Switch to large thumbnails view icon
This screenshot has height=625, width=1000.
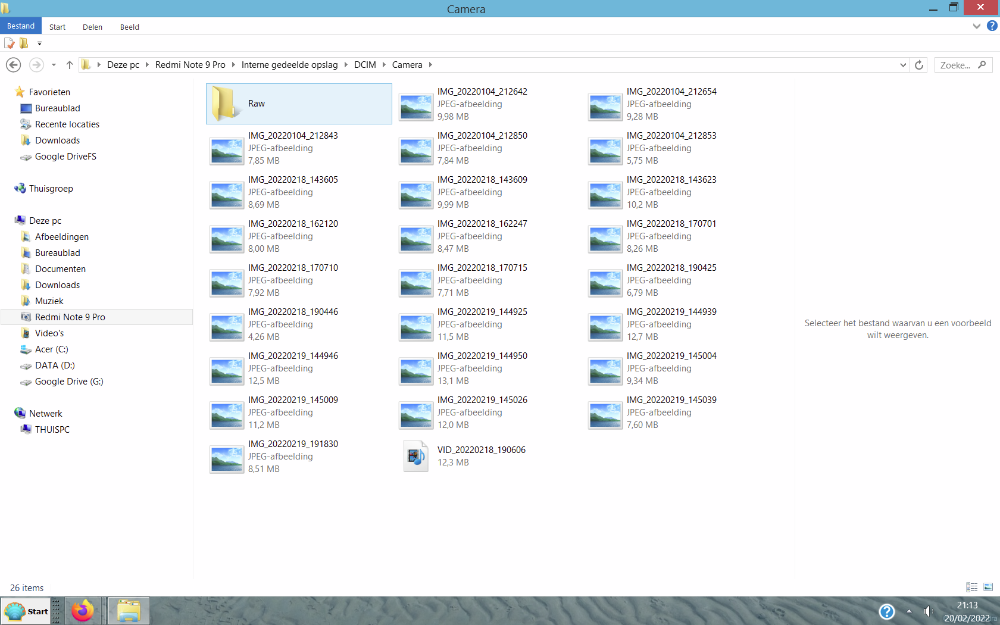988,587
